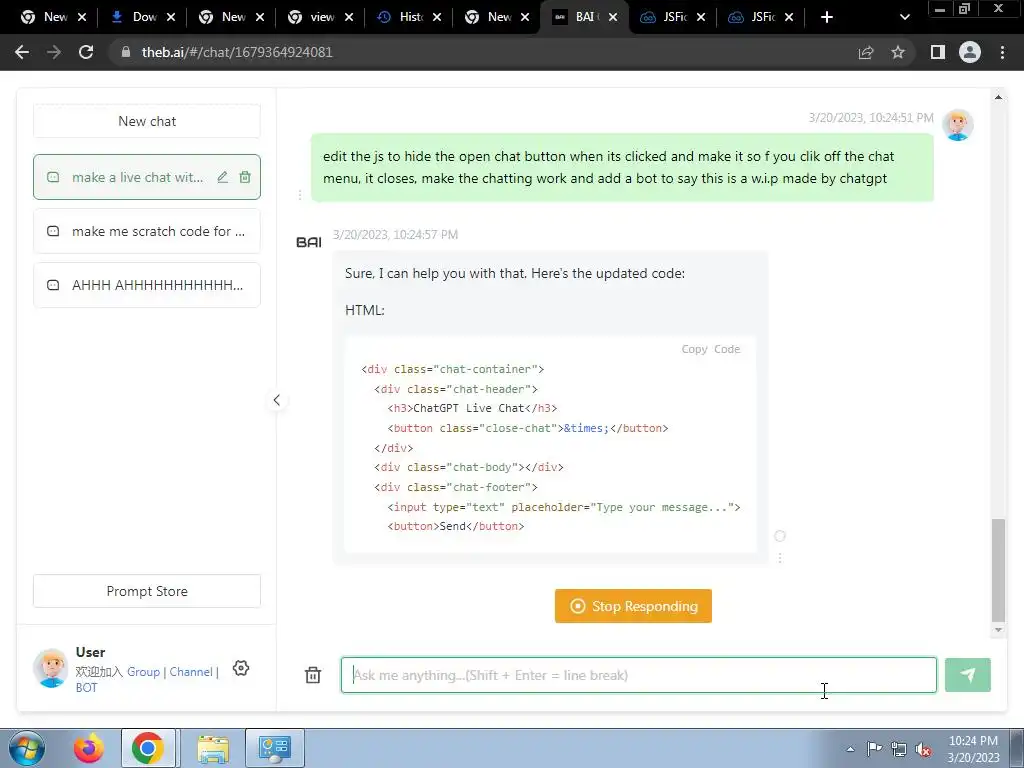Click the user avatar beside the green message
Viewport: 1024px width, 768px height.
point(957,125)
